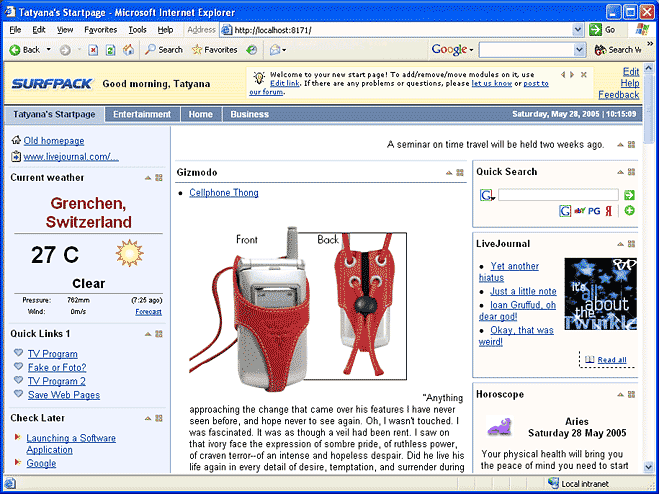Show previous tip with left arrow
The width and height of the screenshot is (659, 494).
[563, 75]
